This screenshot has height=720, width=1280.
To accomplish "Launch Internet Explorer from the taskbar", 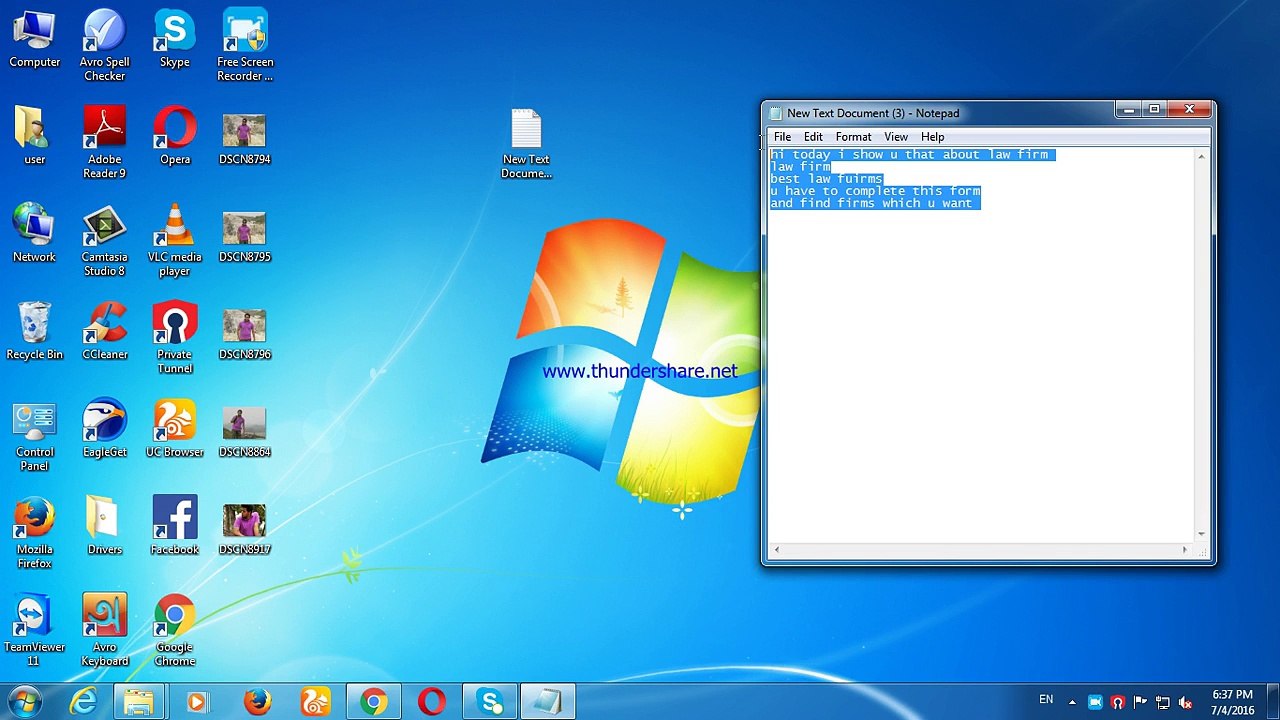I will click(83, 702).
